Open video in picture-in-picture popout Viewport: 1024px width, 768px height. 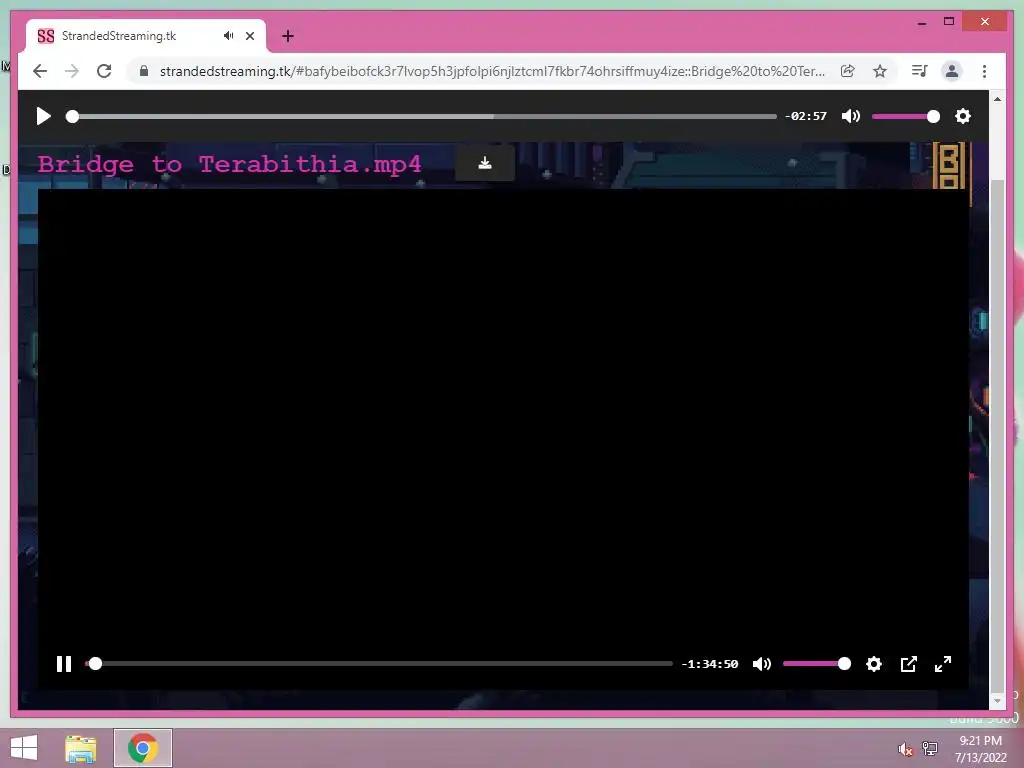pyautogui.click(x=908, y=664)
